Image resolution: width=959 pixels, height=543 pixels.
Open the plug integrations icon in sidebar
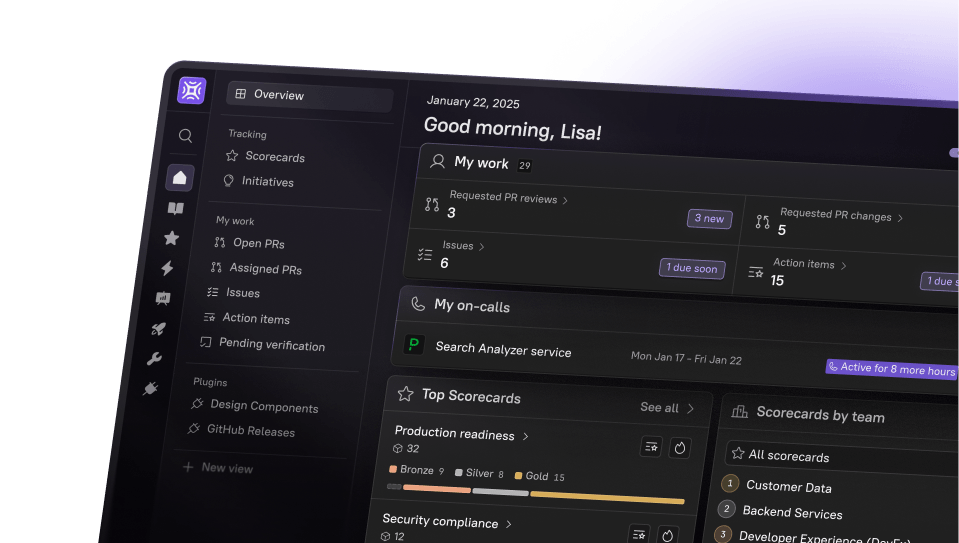tap(150, 389)
